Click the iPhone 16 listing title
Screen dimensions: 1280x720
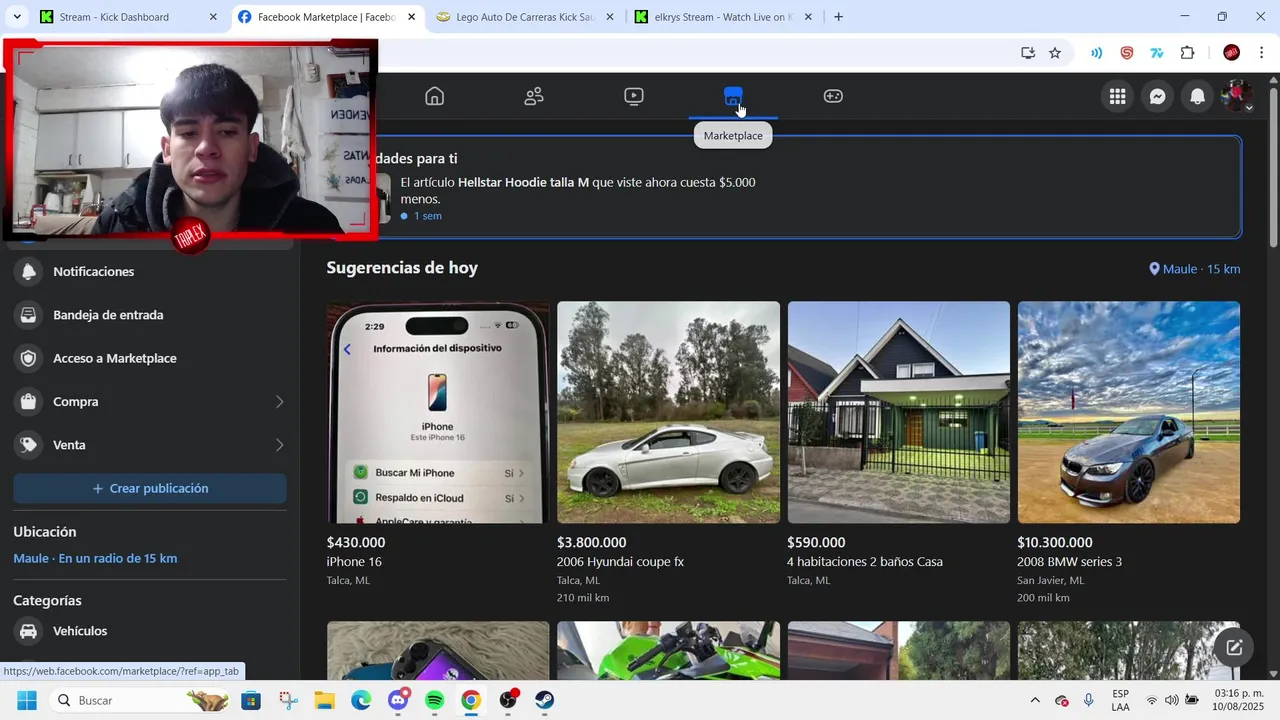click(x=354, y=562)
